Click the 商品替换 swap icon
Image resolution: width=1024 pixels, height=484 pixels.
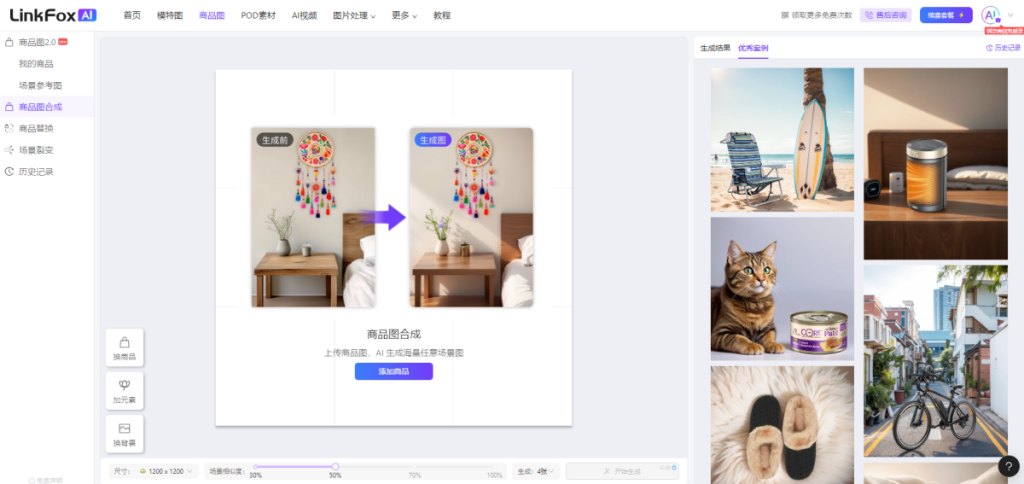coord(9,129)
